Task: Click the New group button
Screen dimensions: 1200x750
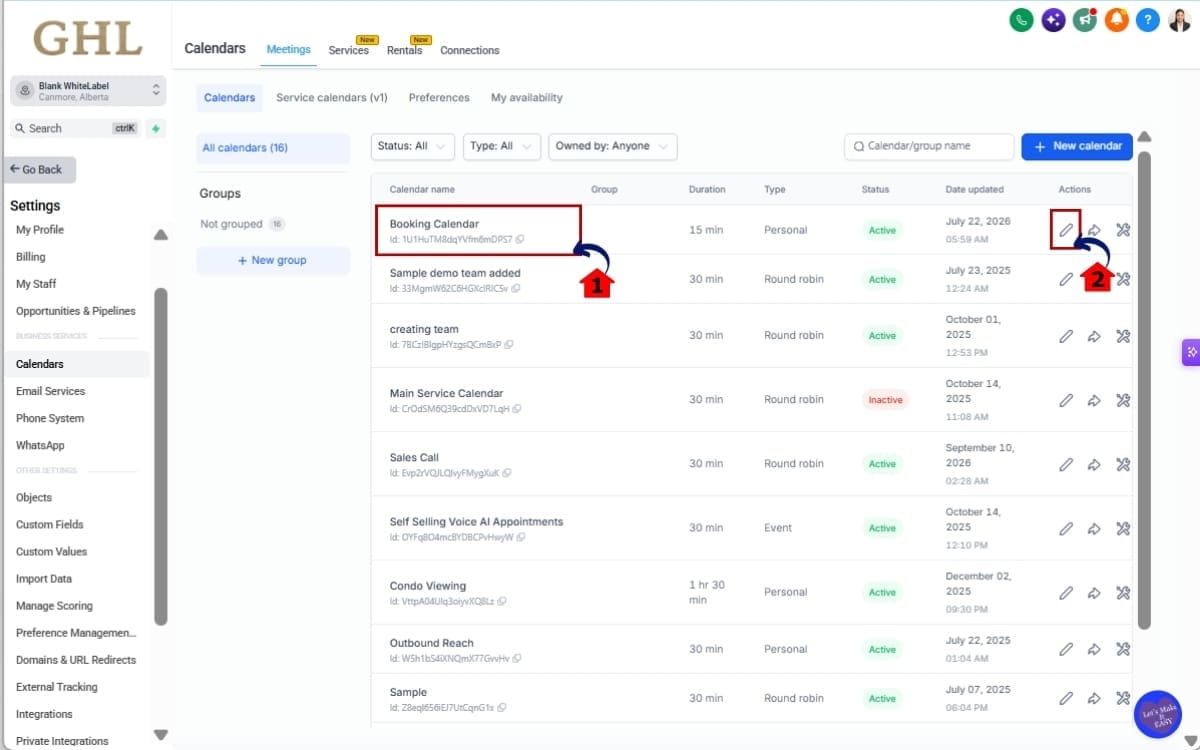Action: pos(273,260)
